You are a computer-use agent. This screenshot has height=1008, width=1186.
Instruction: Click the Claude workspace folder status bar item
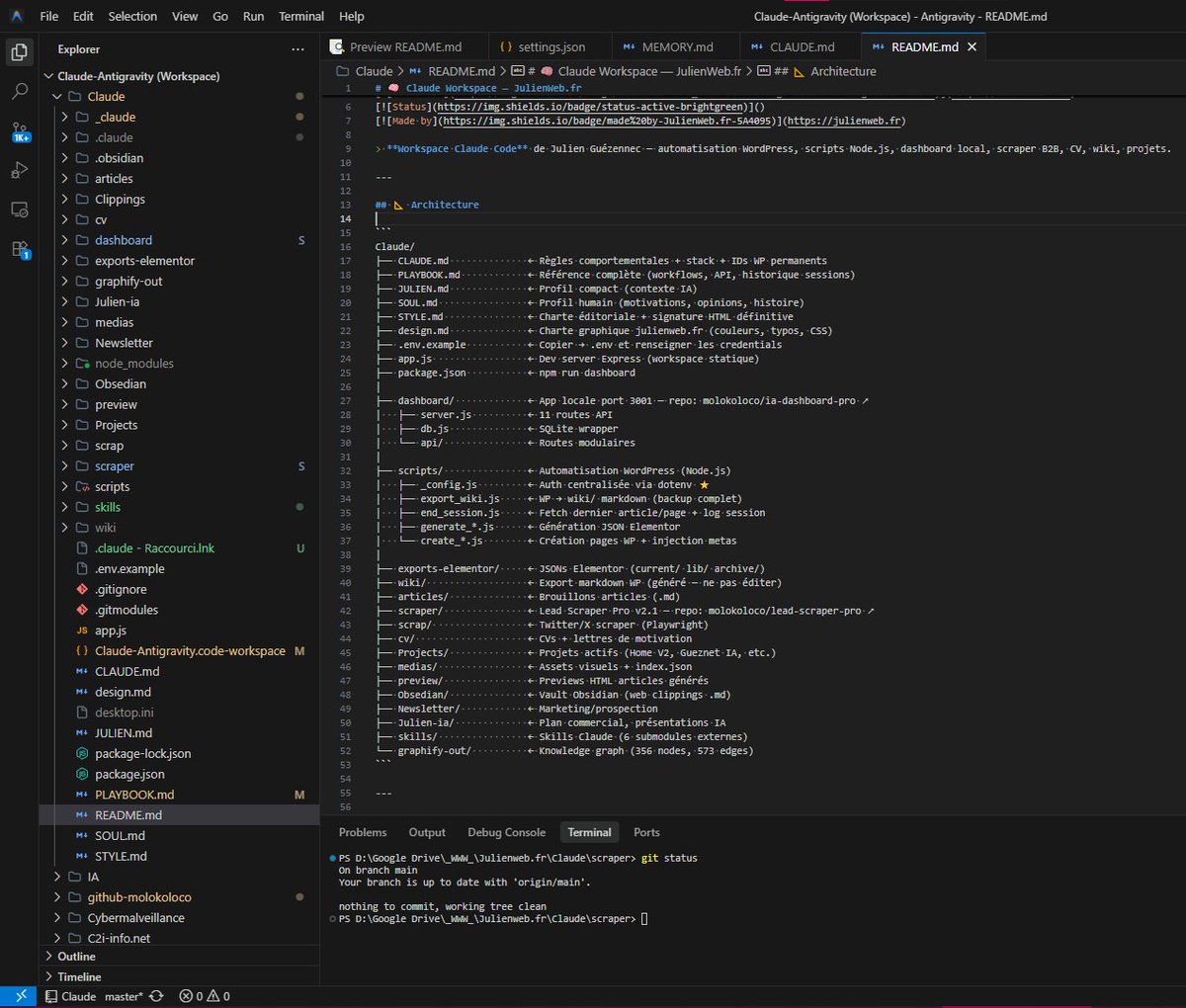click(70, 996)
